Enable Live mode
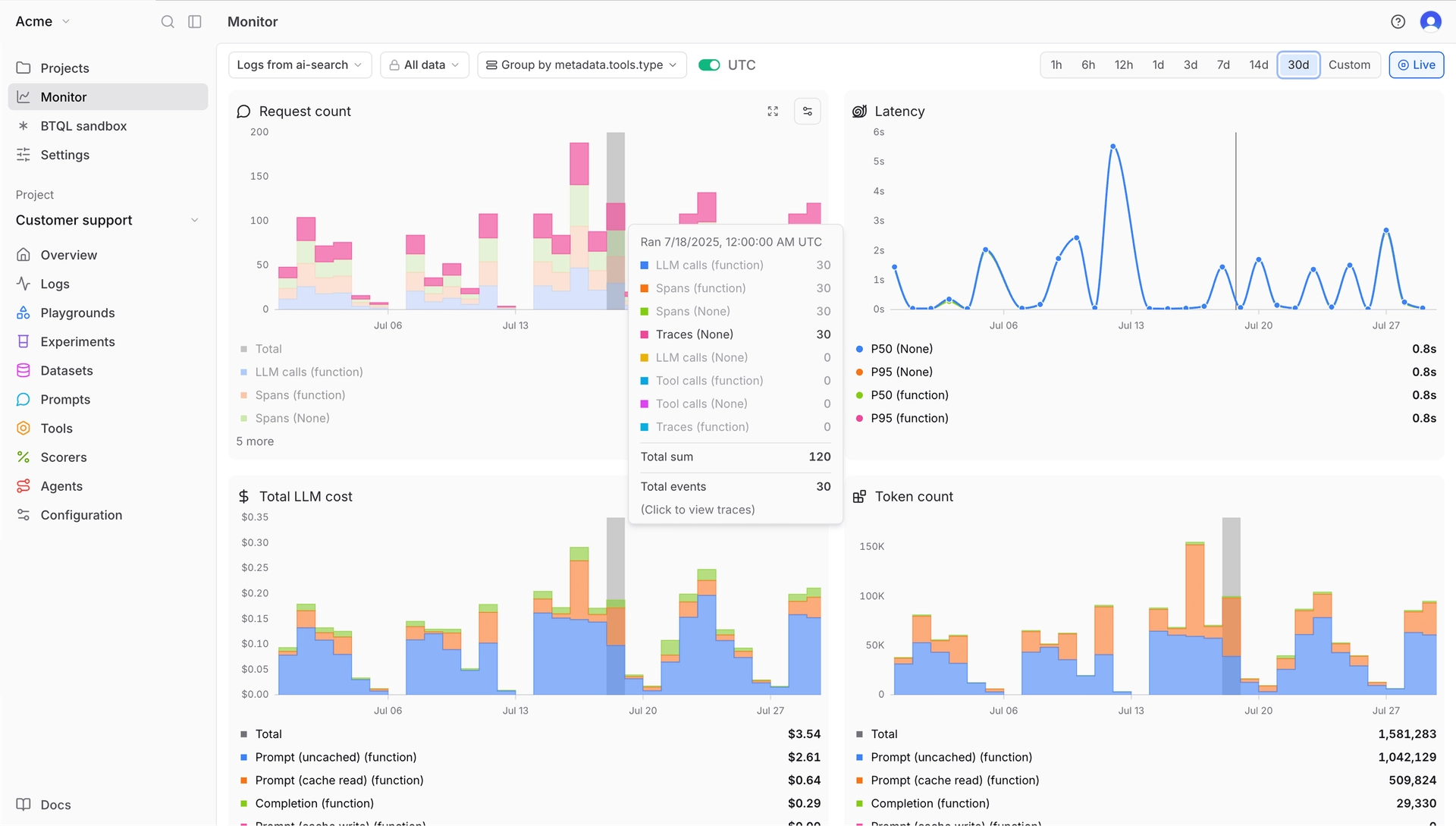The width and height of the screenshot is (1456, 826). pos(1417,64)
